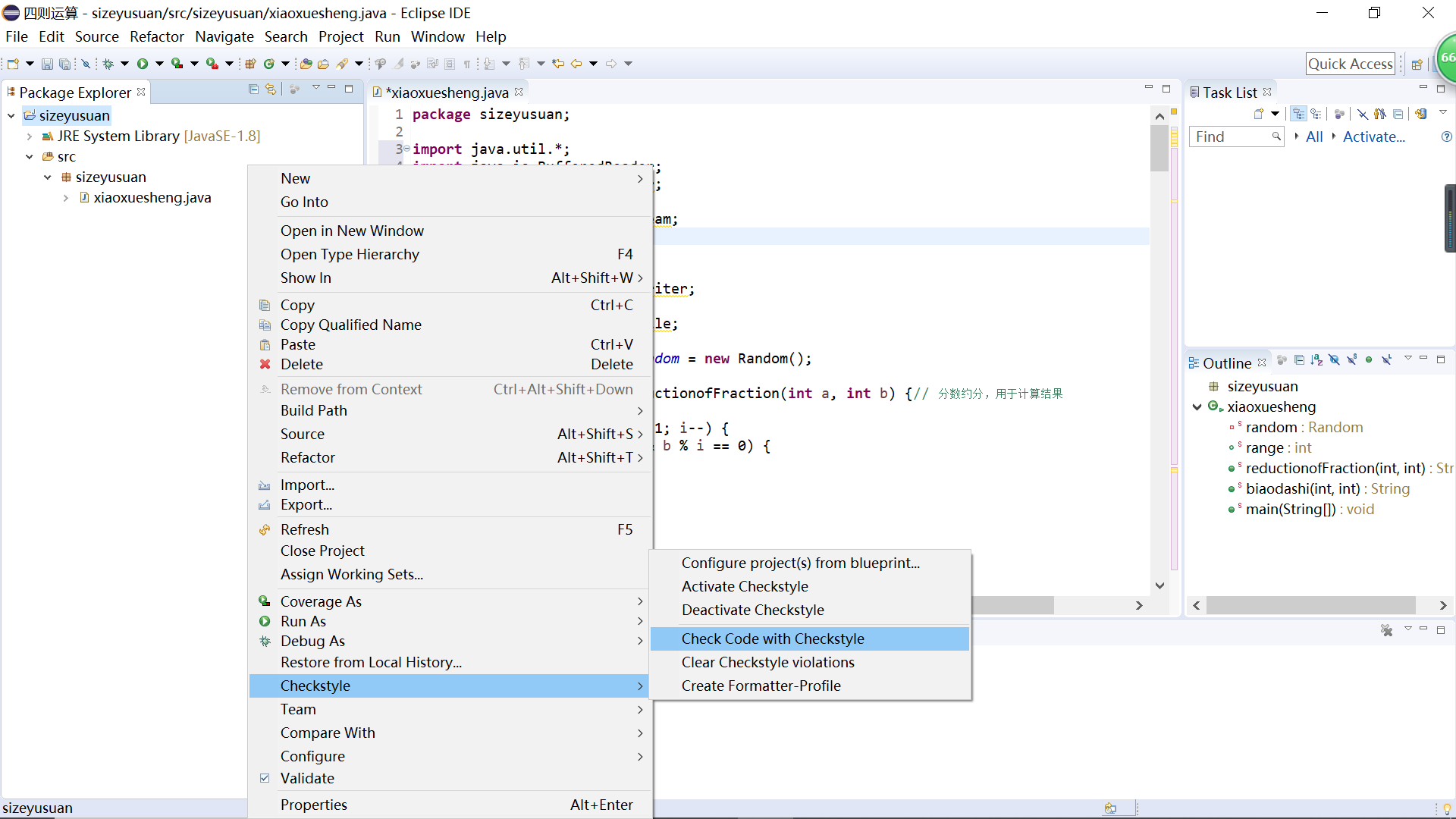Click Collapse All in Package Explorer toolbar
The image size is (1456, 819).
[x=253, y=89]
